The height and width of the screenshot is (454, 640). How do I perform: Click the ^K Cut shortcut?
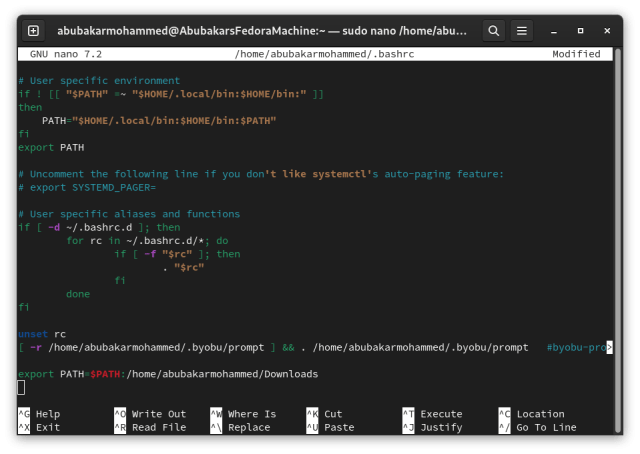click(x=324, y=414)
